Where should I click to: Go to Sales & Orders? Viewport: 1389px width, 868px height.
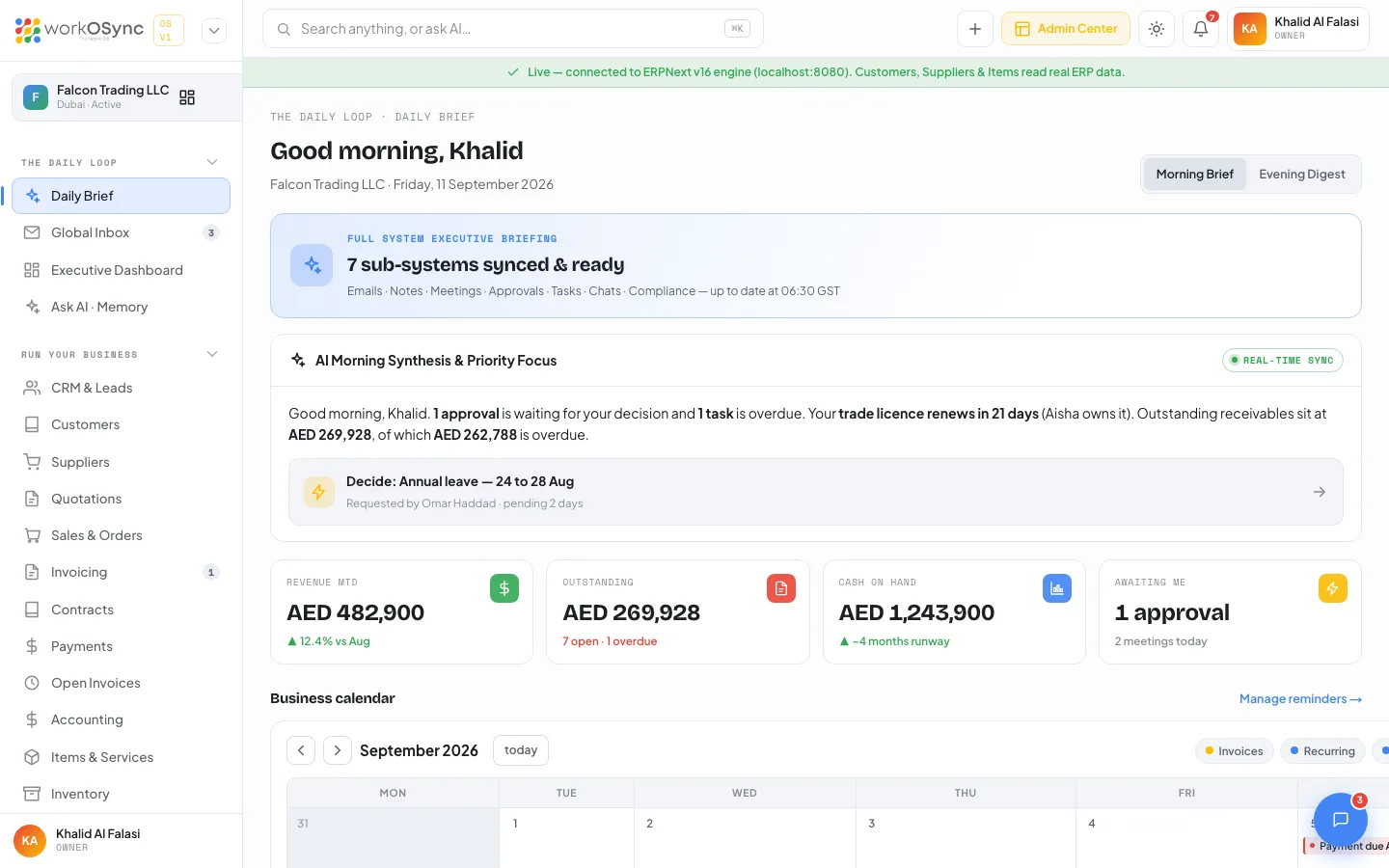(x=121, y=535)
